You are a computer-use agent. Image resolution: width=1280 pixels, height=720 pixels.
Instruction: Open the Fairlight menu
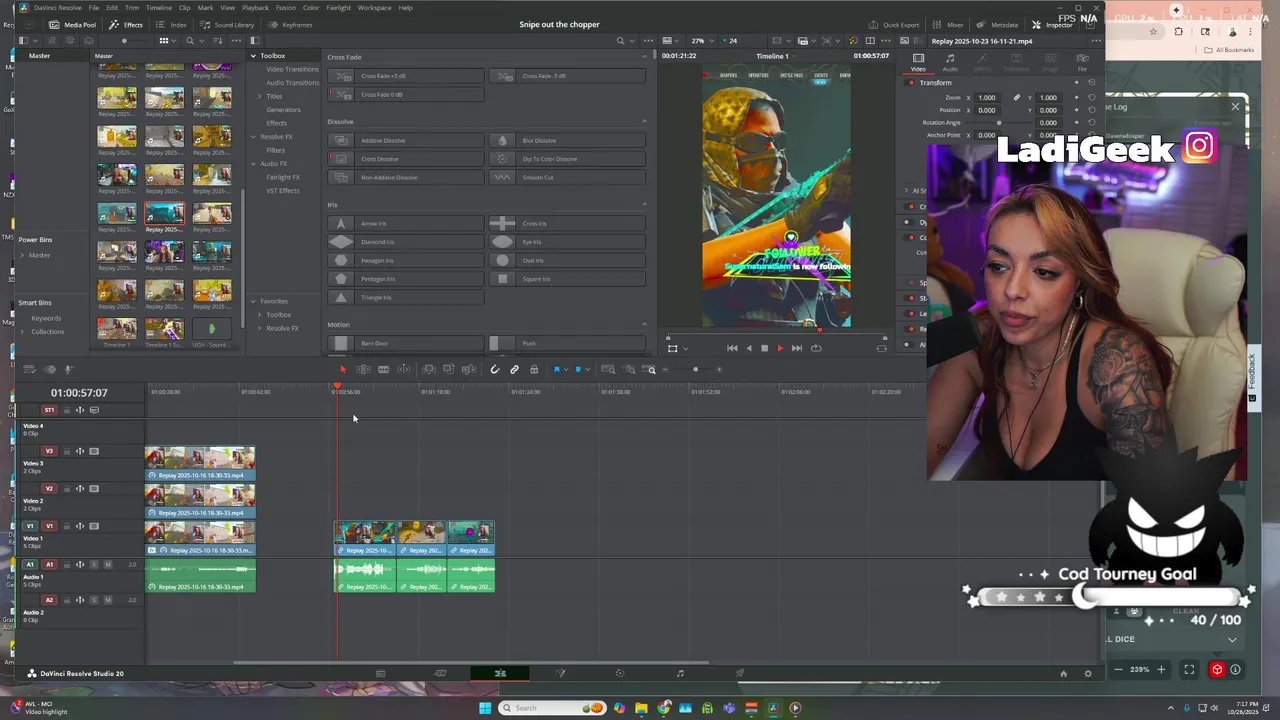338,7
